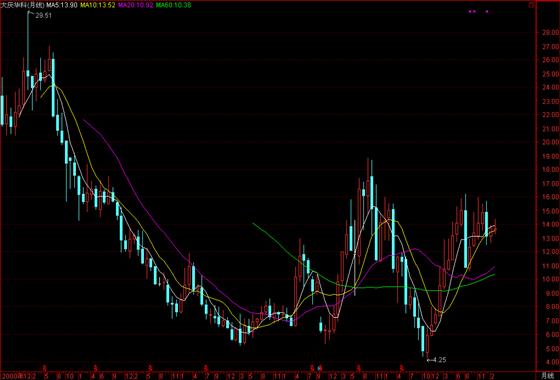Click the last candlestick at the chart's right end

tap(495, 226)
